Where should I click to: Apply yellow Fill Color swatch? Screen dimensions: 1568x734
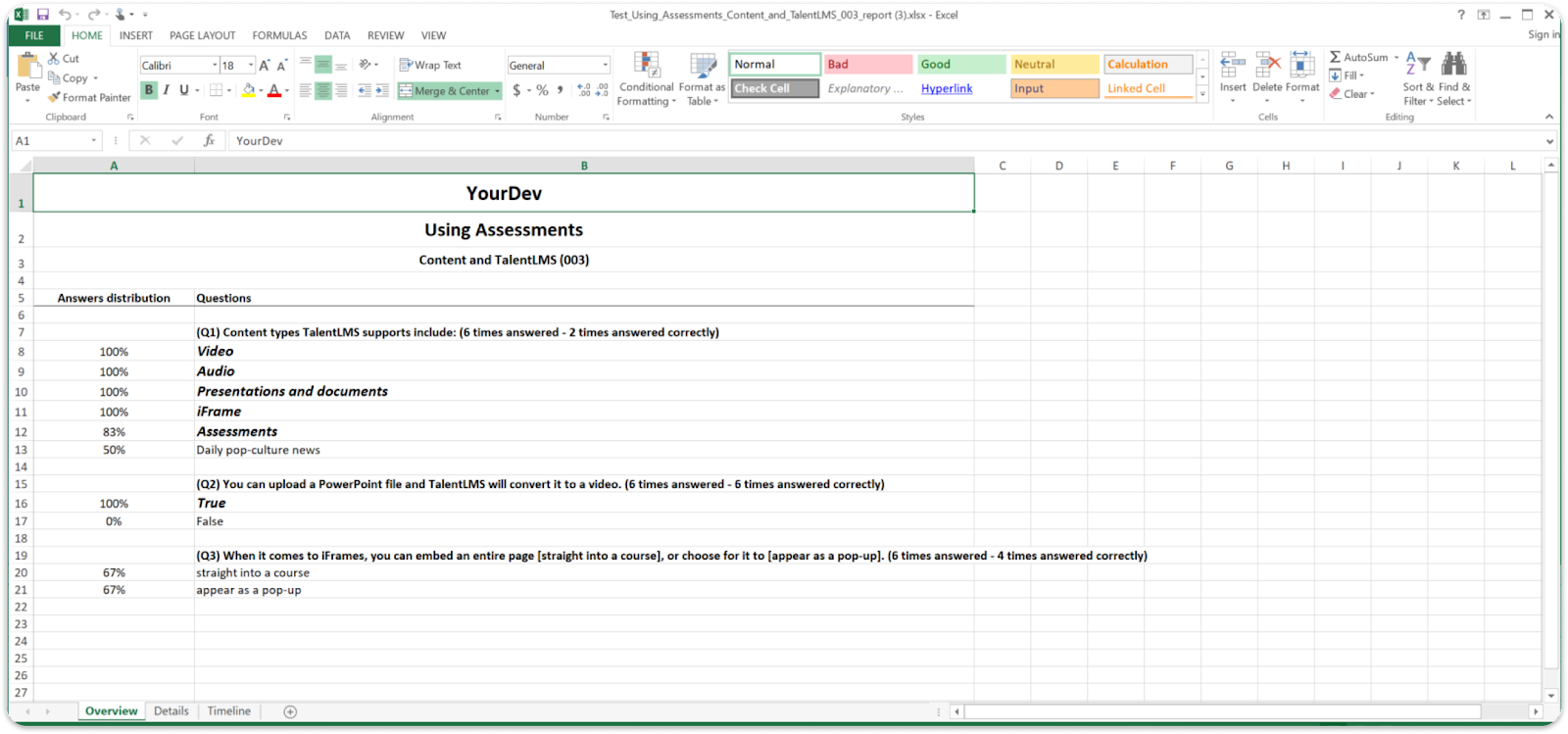[249, 90]
